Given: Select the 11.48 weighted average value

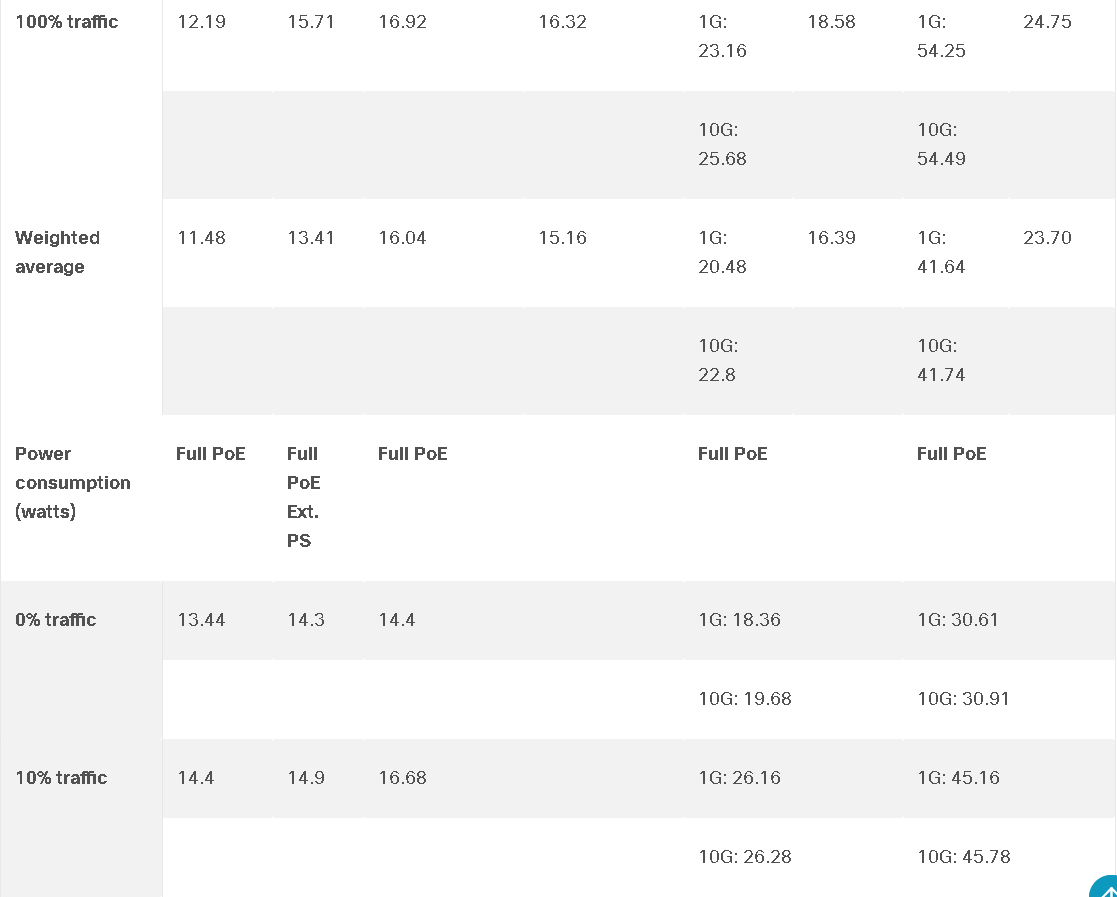Looking at the screenshot, I should (202, 237).
